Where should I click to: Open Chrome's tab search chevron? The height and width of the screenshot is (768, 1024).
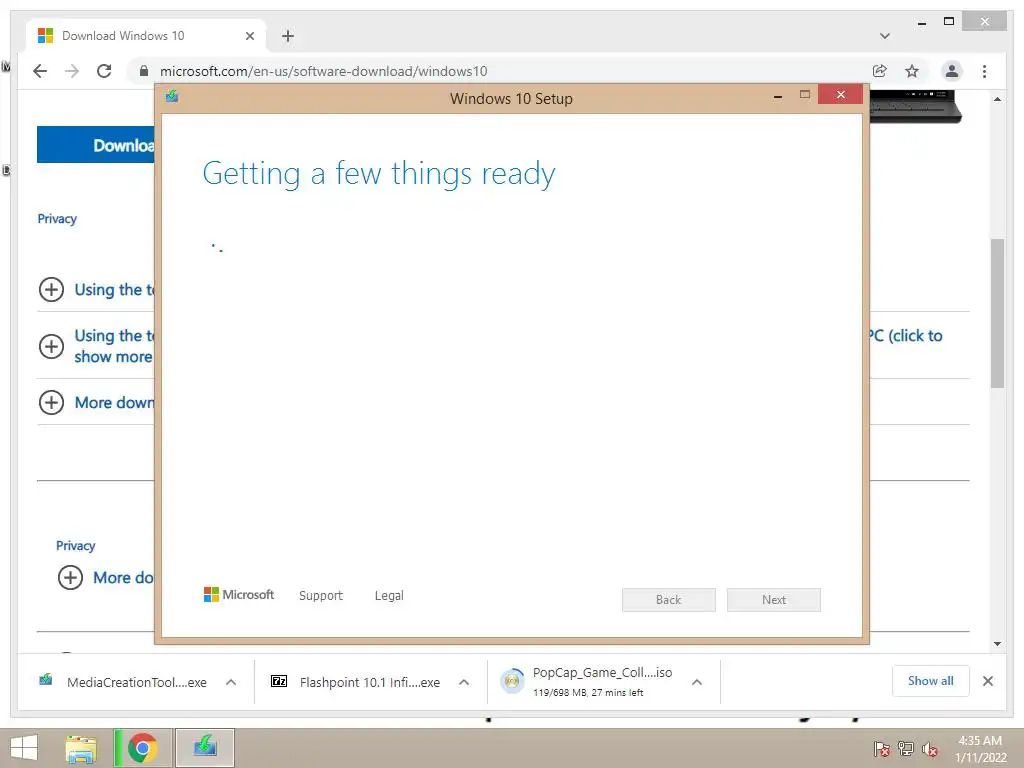pyautogui.click(x=885, y=36)
